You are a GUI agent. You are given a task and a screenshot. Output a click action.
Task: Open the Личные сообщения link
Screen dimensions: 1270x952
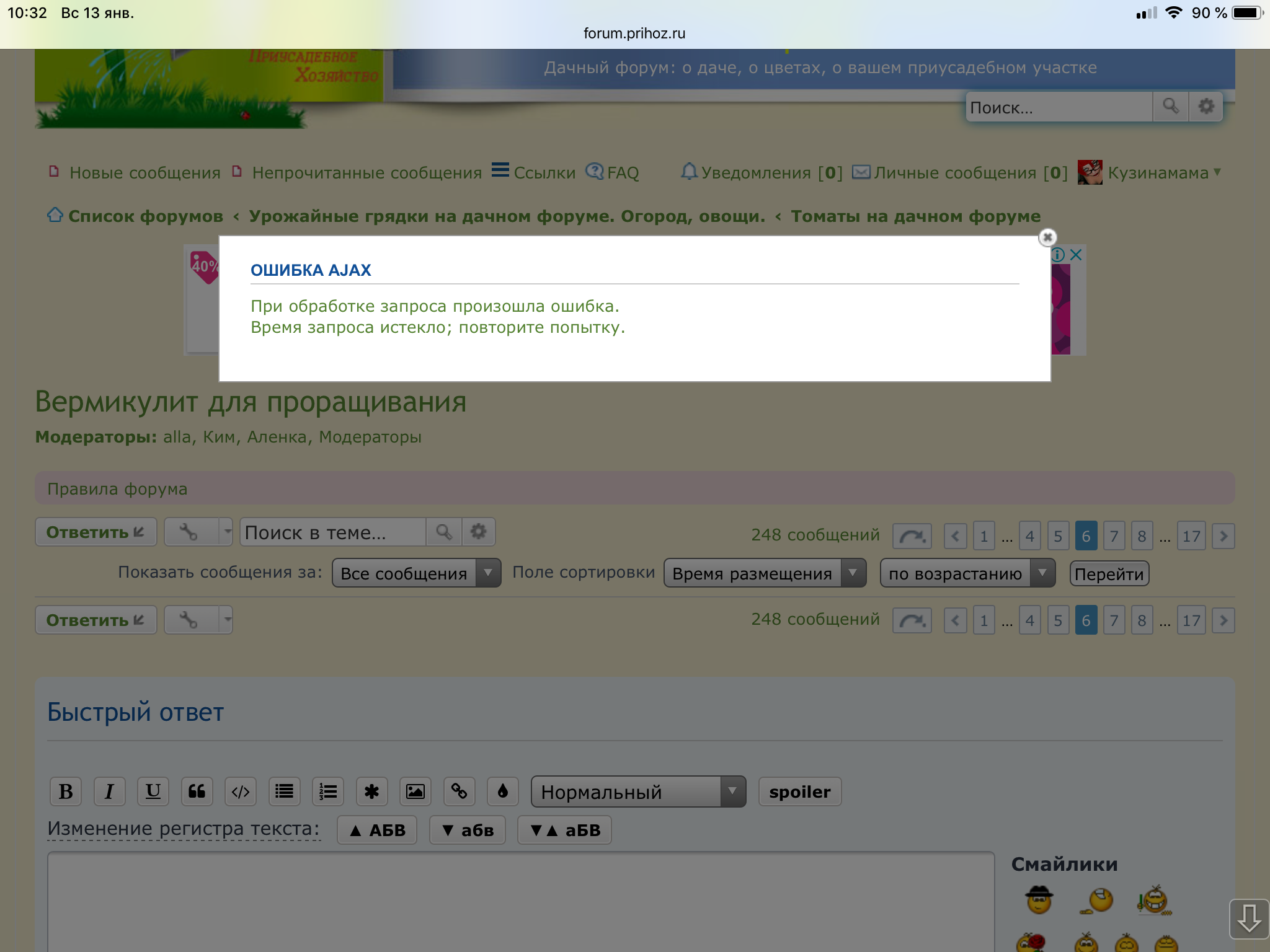(960, 172)
